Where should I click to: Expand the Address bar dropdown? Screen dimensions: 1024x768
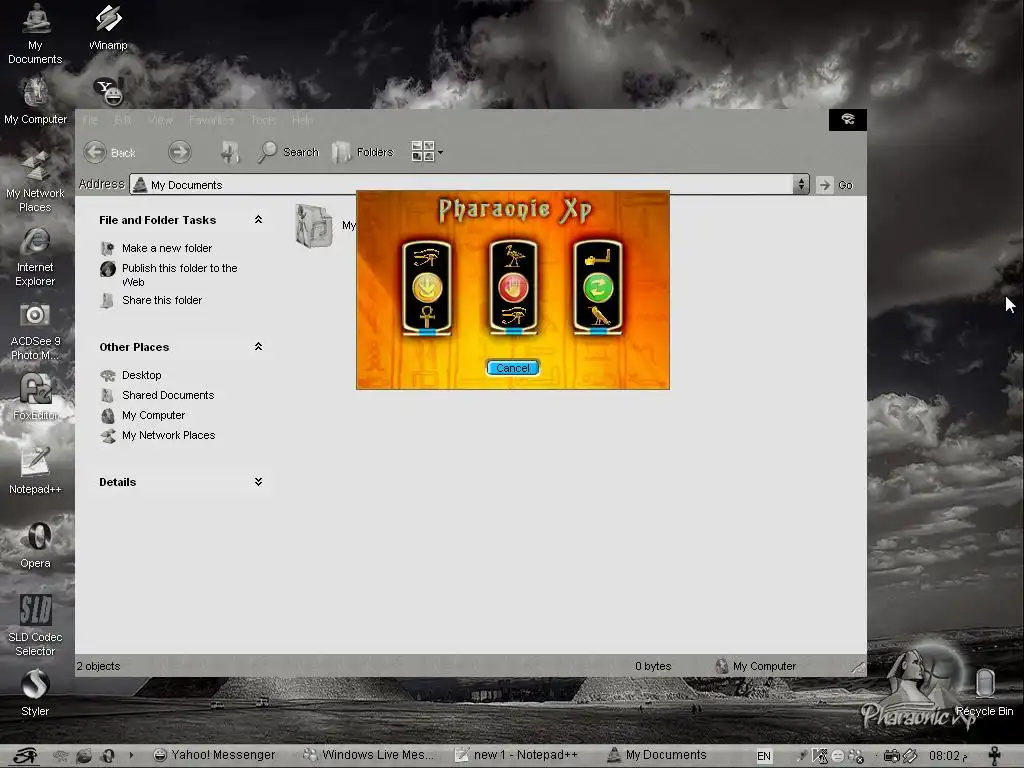pos(801,185)
